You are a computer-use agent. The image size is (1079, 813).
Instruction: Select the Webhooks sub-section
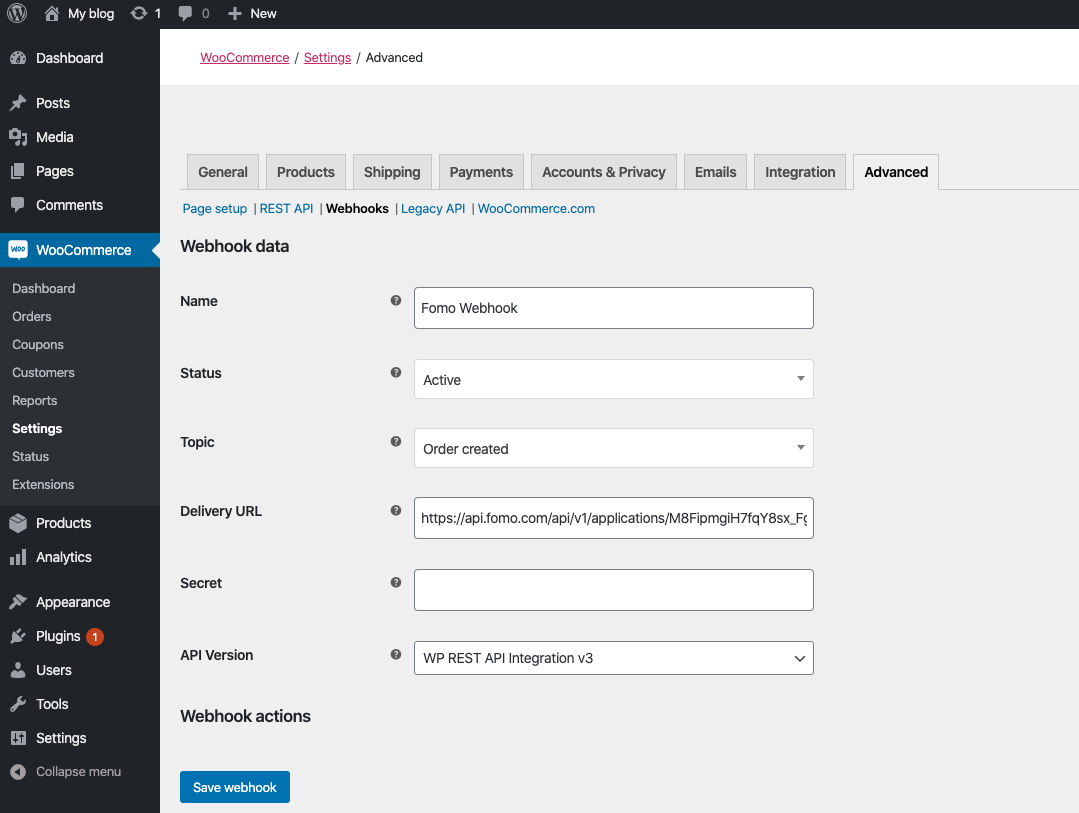click(357, 209)
